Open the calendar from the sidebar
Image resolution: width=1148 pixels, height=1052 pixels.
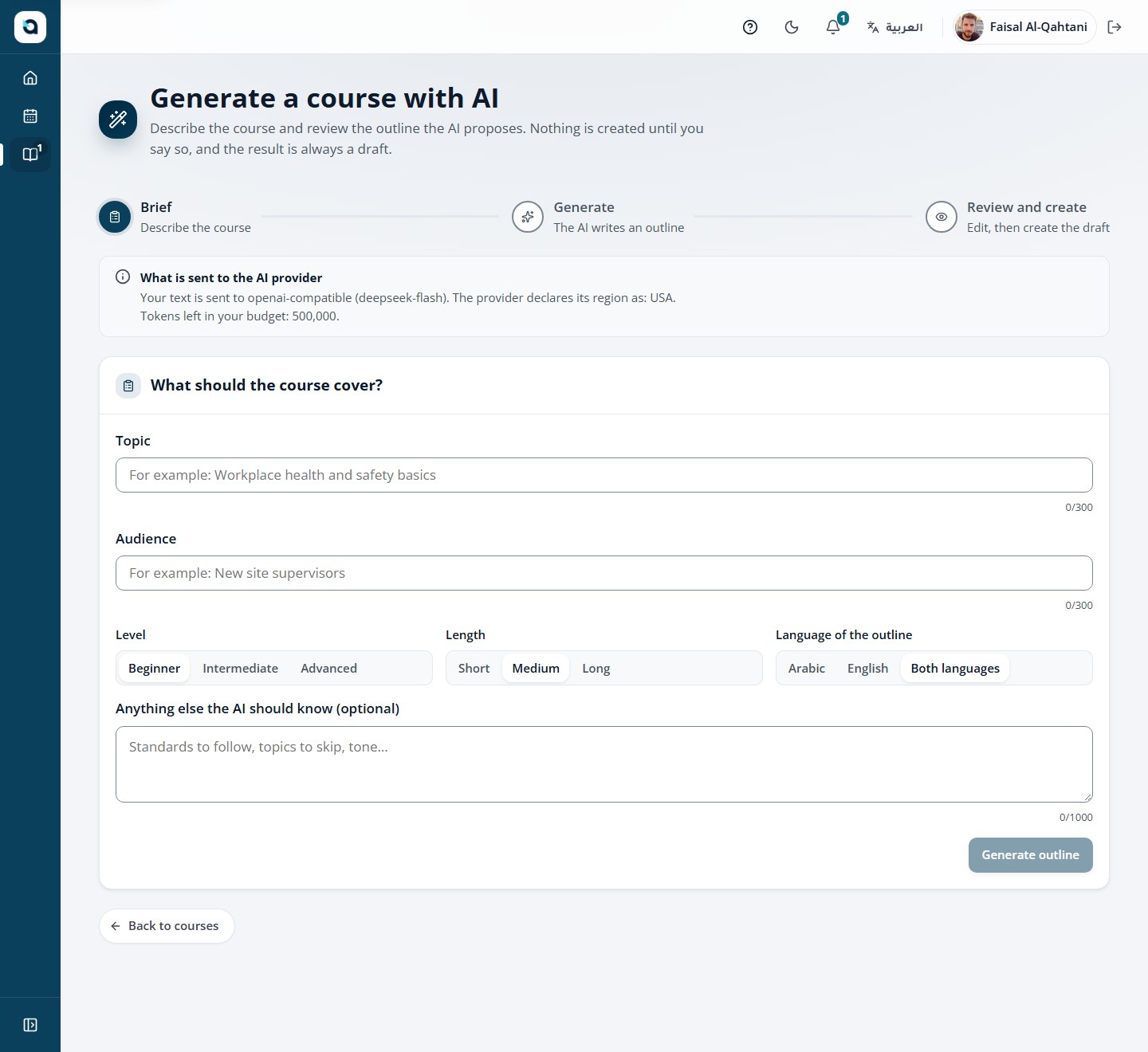[x=30, y=116]
